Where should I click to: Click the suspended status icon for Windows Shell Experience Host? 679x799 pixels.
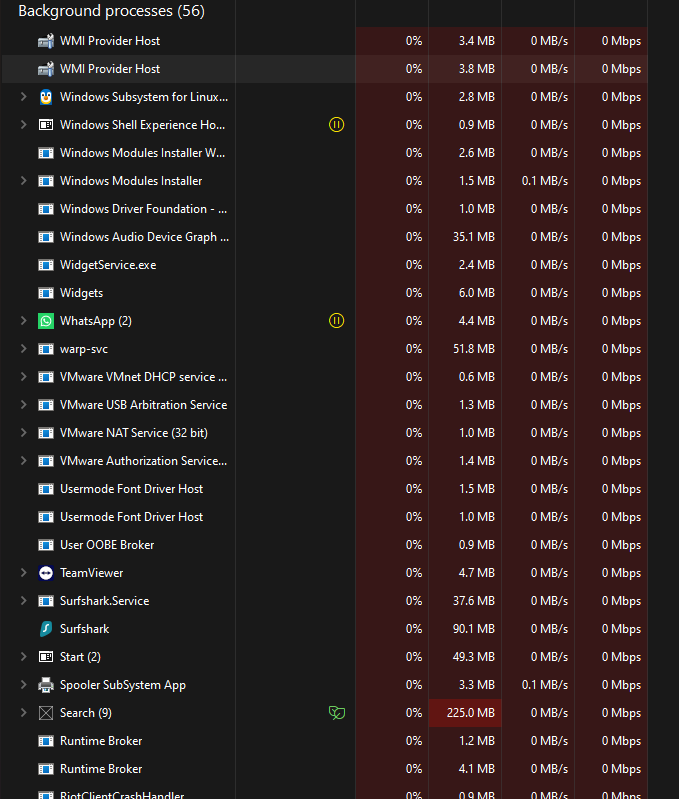click(336, 124)
